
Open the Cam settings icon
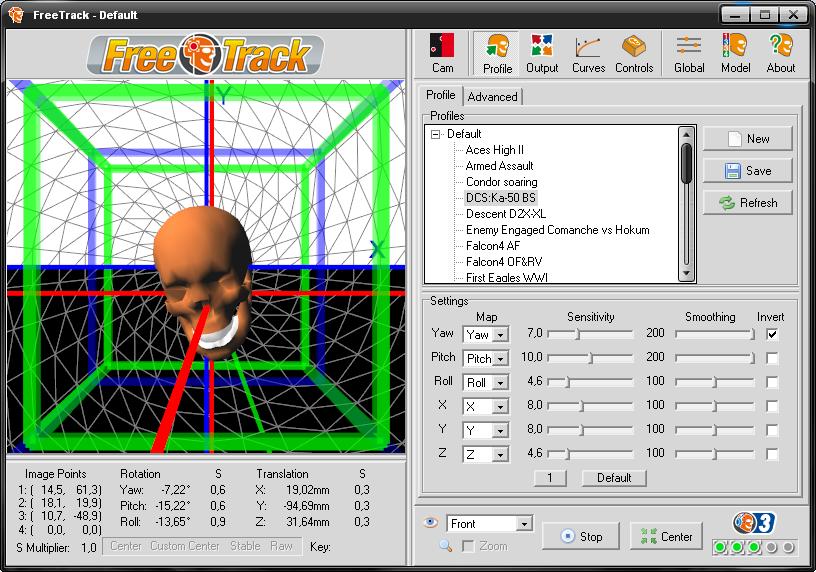[442, 54]
